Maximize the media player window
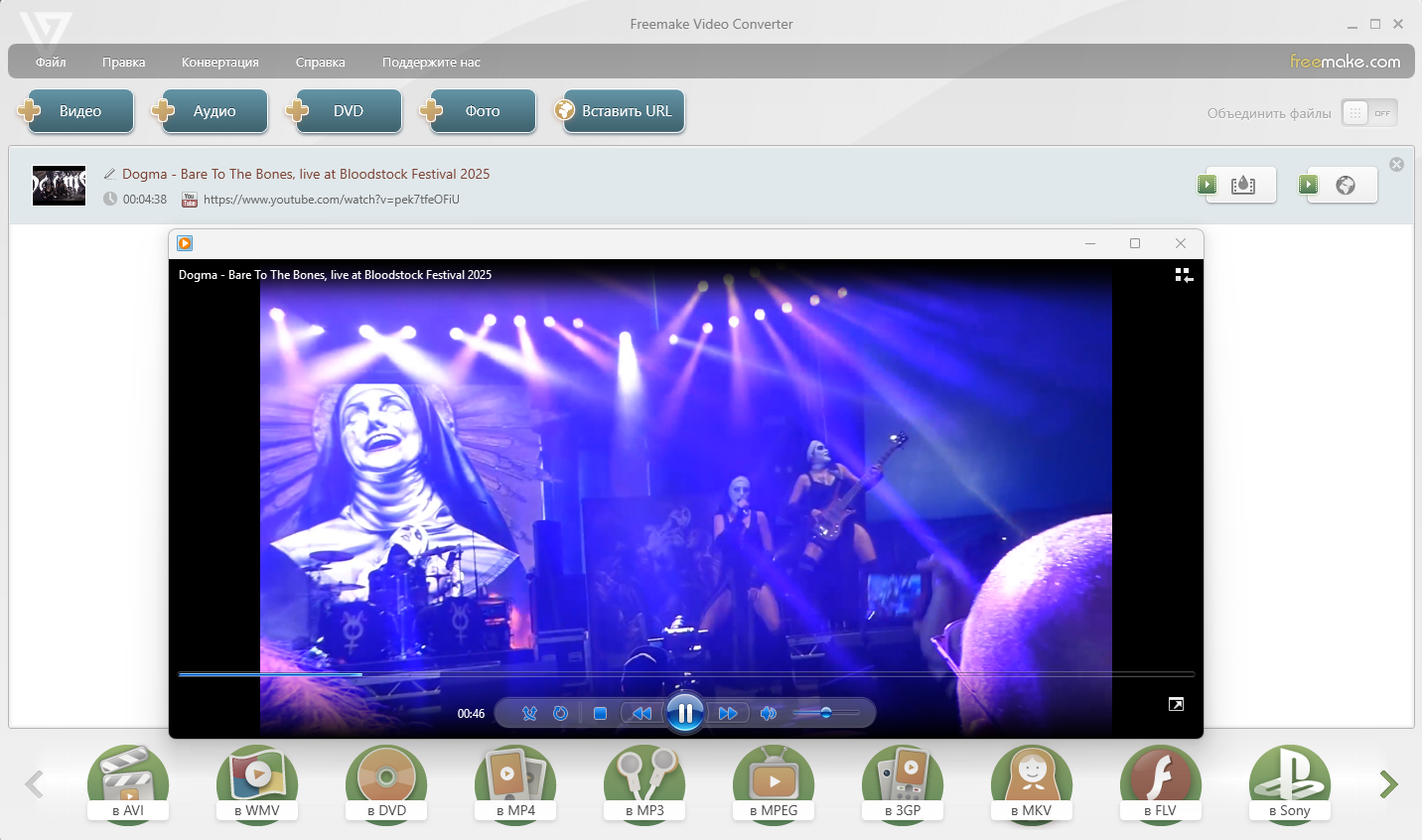The height and width of the screenshot is (840, 1422). coord(1135,243)
